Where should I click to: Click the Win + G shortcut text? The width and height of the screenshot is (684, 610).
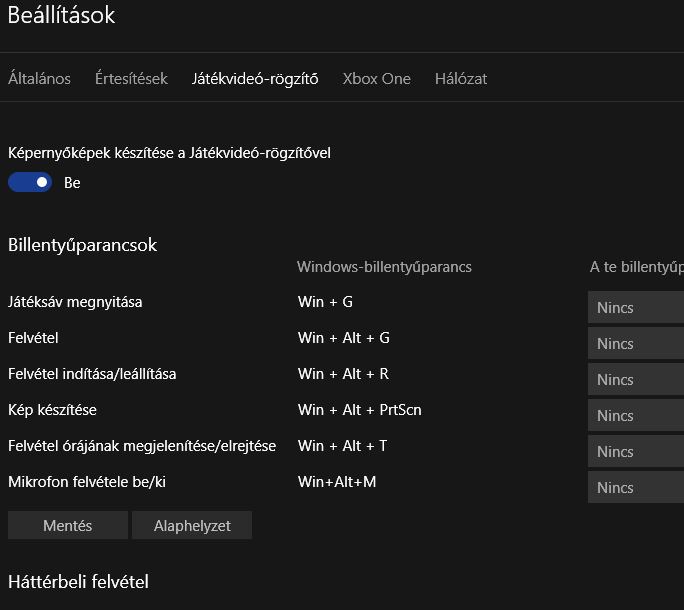pos(325,302)
